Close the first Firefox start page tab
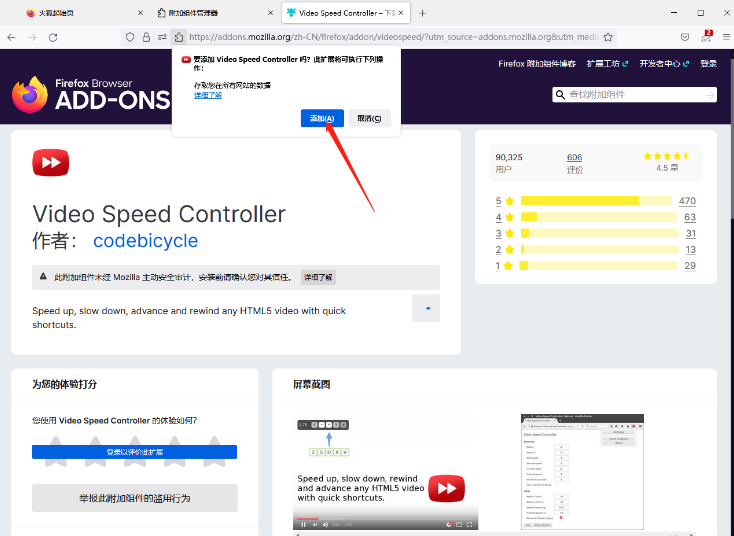The width and height of the screenshot is (734, 536). 140,13
